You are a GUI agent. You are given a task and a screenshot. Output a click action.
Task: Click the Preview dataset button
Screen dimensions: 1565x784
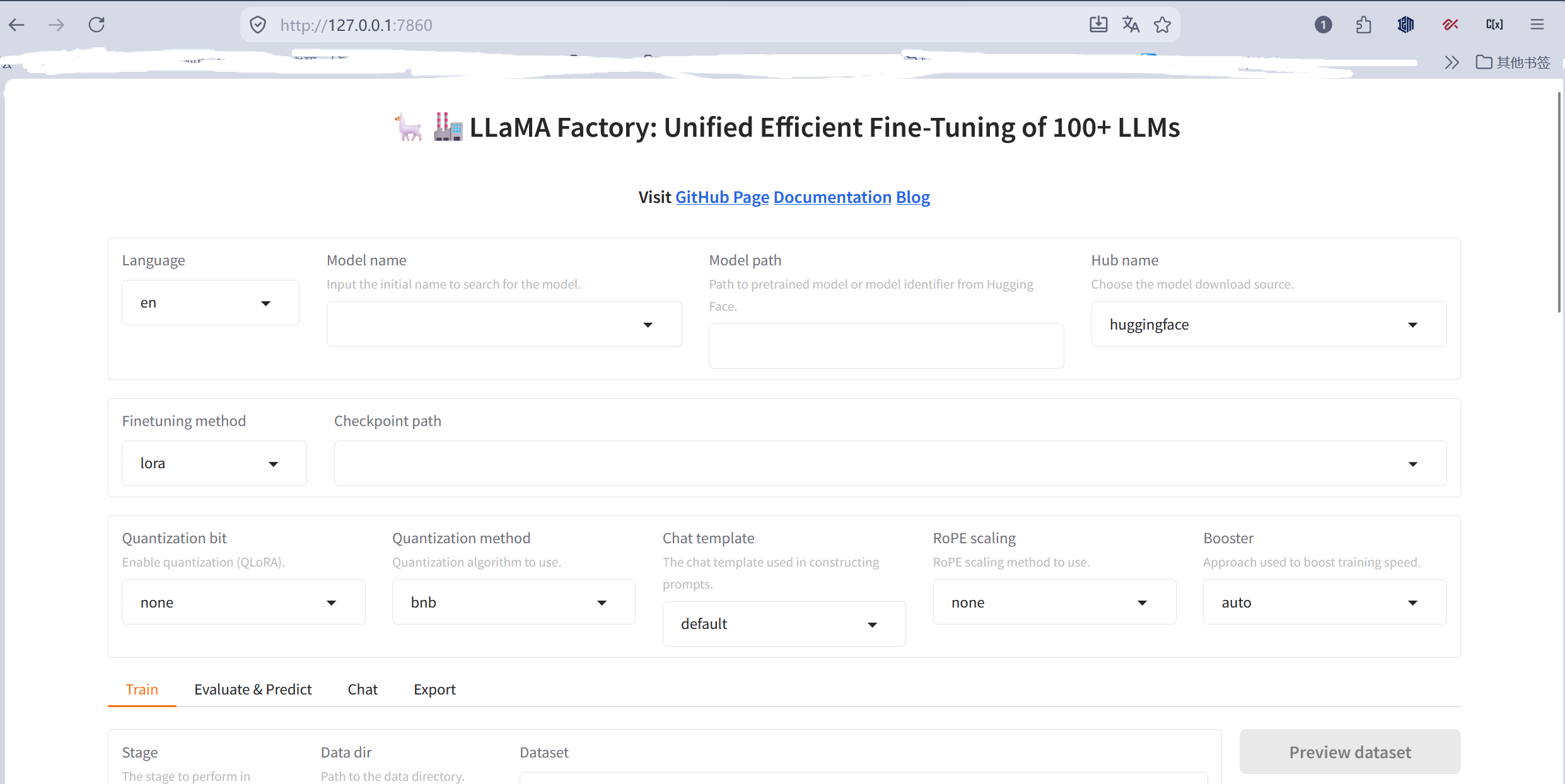point(1350,752)
